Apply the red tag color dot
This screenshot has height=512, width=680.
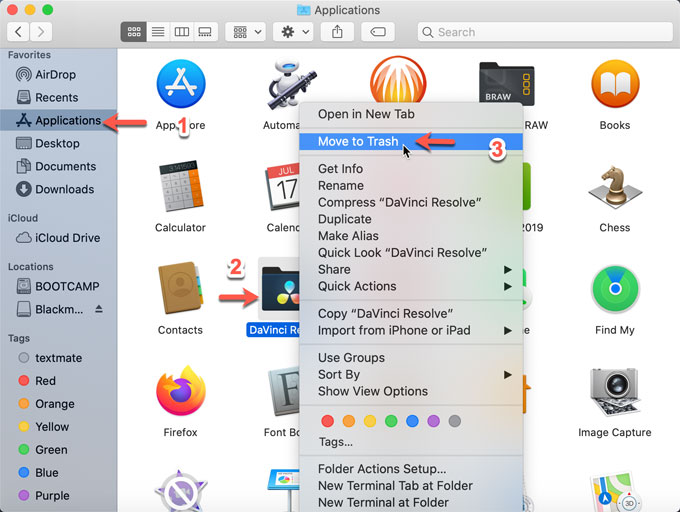[x=328, y=421]
